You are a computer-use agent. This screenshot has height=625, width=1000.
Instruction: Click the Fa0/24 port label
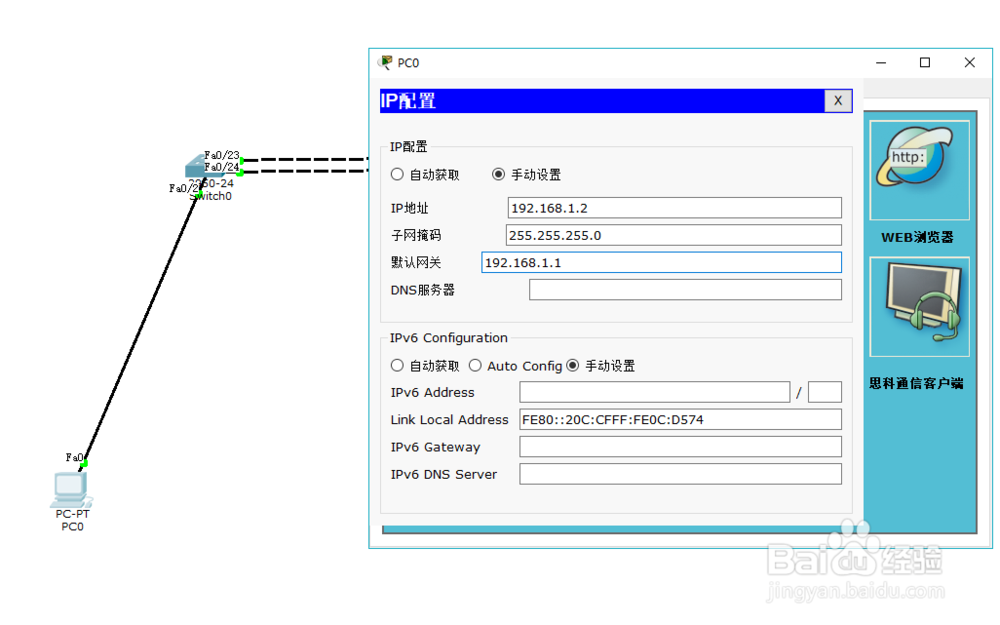(221, 167)
